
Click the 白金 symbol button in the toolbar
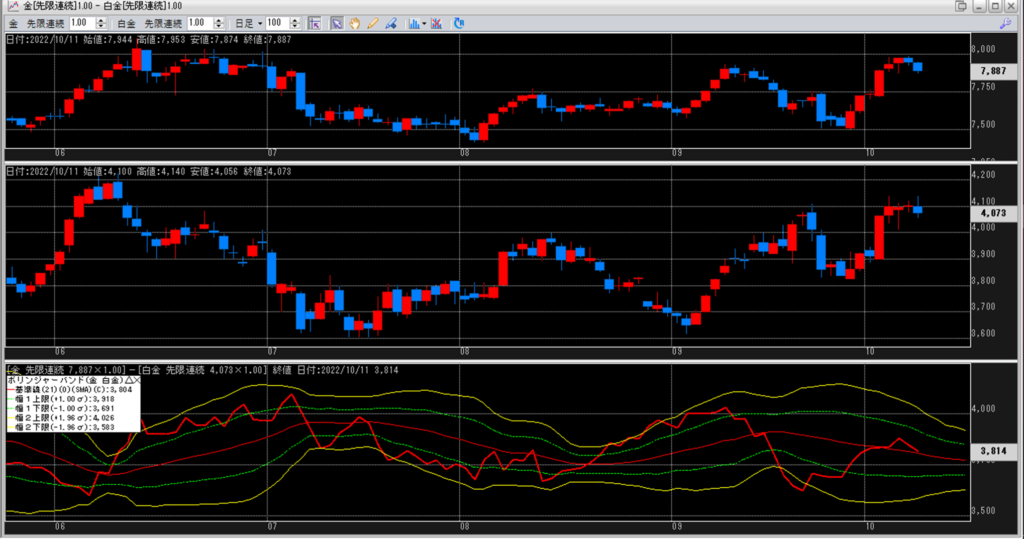pos(126,22)
